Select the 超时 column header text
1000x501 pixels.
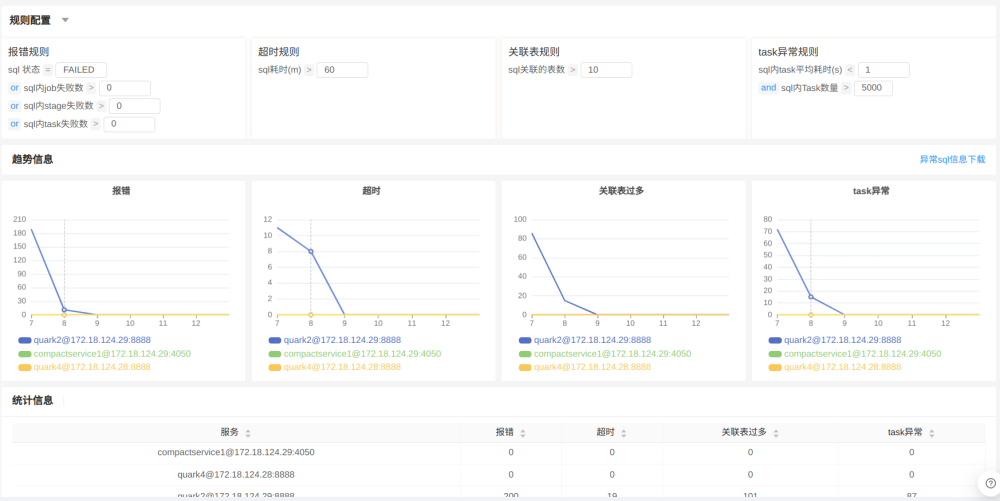point(605,433)
